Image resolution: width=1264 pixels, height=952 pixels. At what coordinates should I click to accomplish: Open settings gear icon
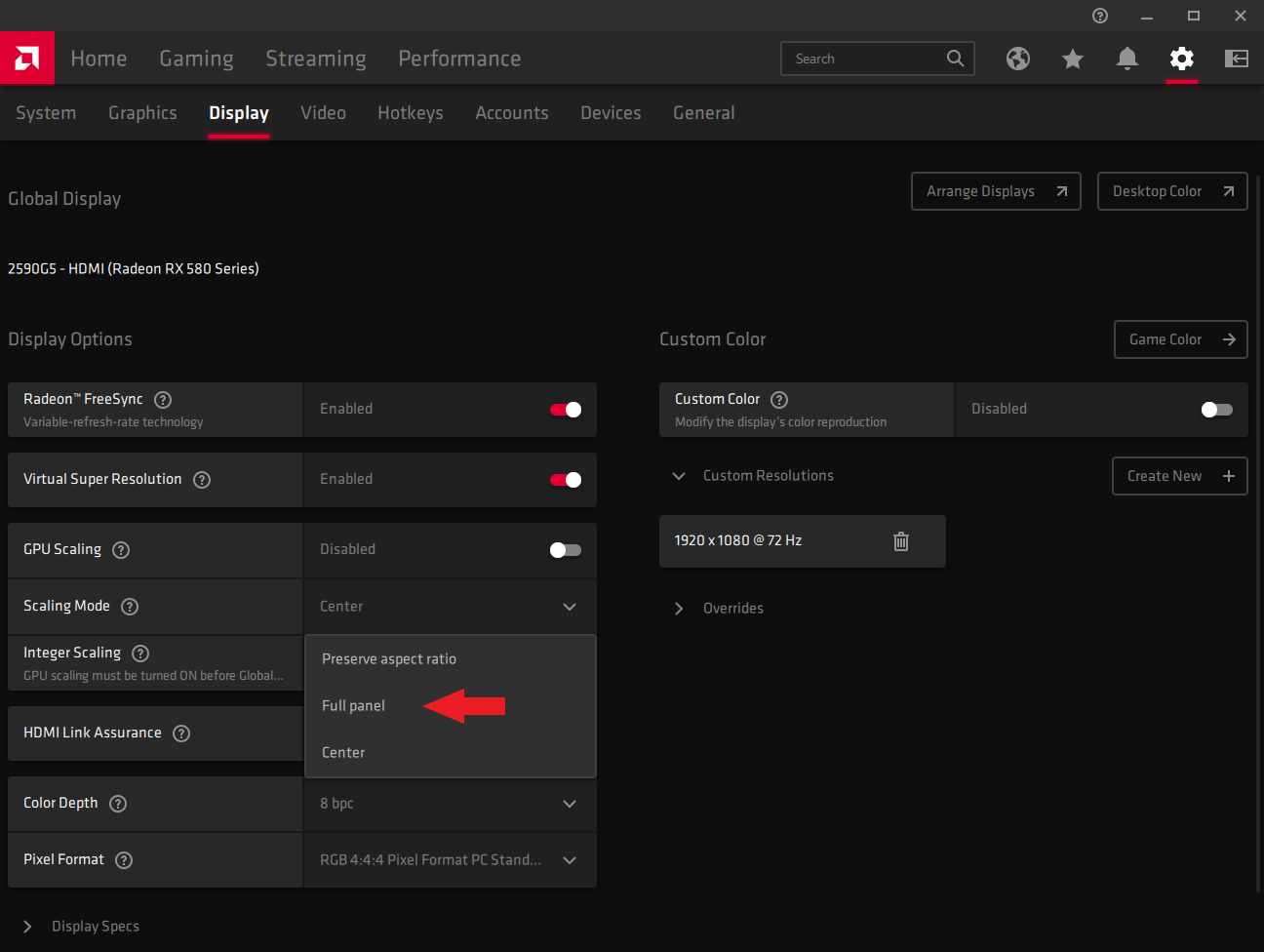pyautogui.click(x=1182, y=59)
